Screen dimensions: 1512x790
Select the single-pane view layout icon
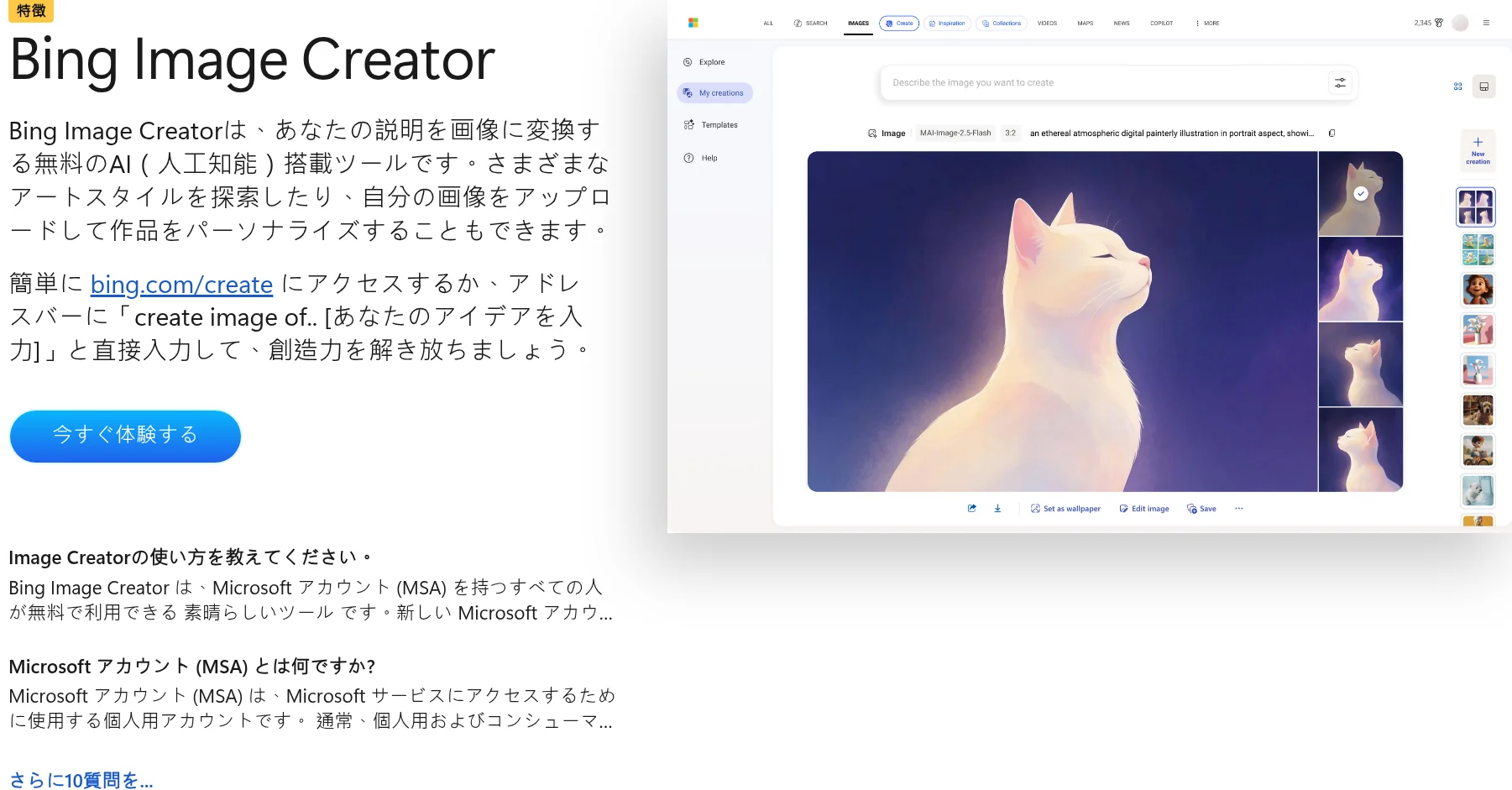1483,86
